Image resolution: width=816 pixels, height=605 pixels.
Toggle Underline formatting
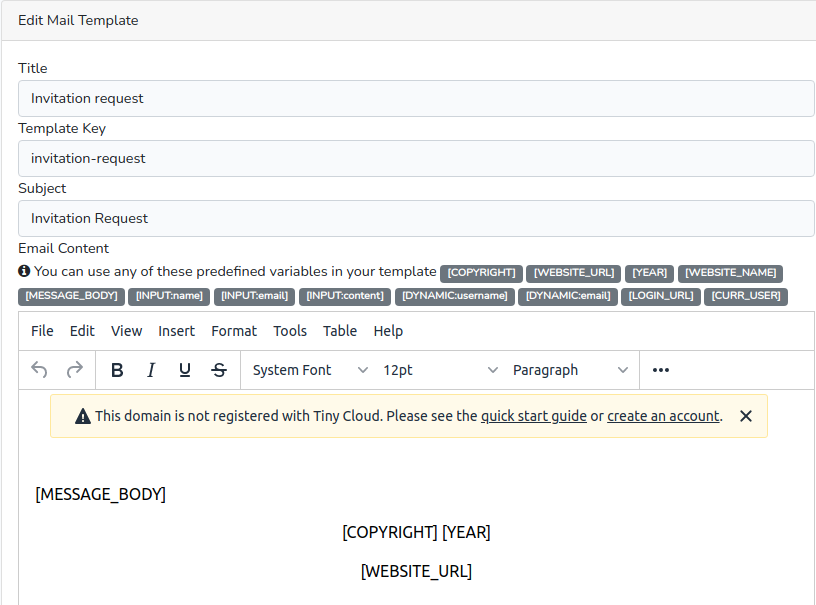184,370
